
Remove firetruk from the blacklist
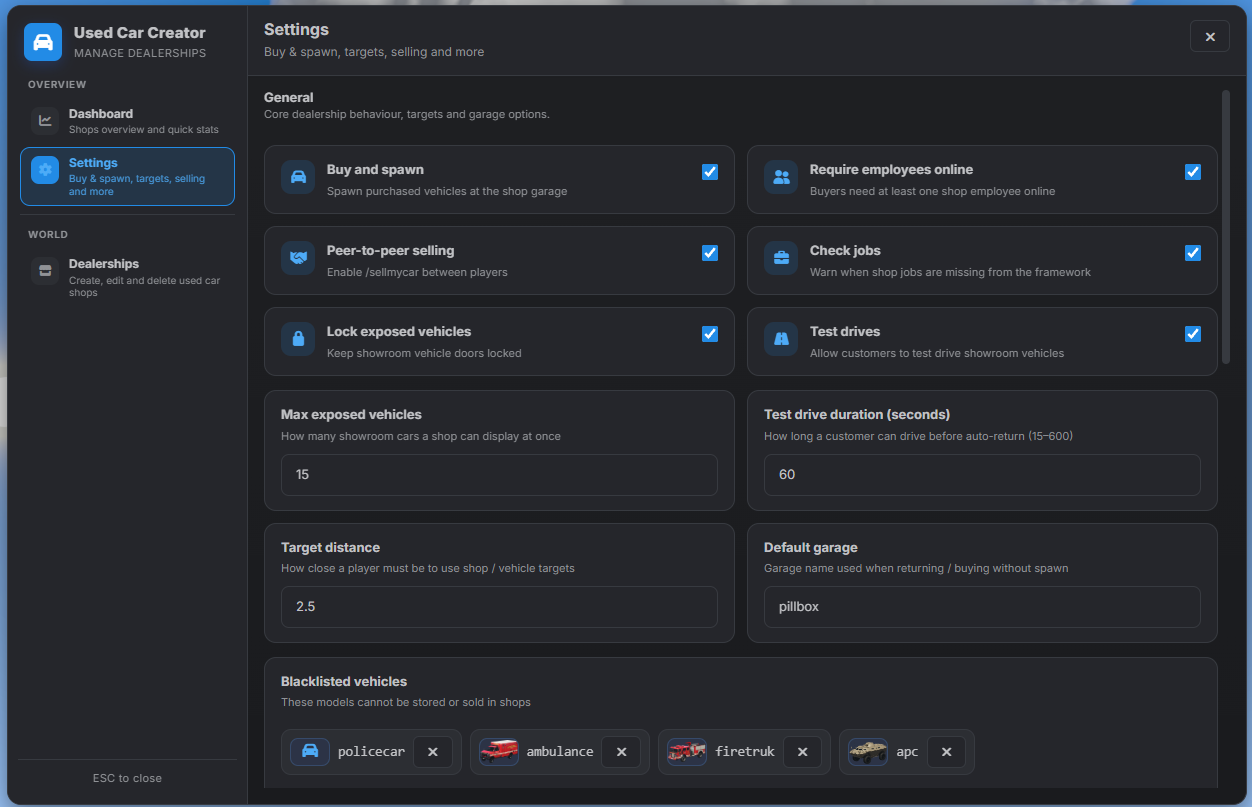[x=802, y=752]
